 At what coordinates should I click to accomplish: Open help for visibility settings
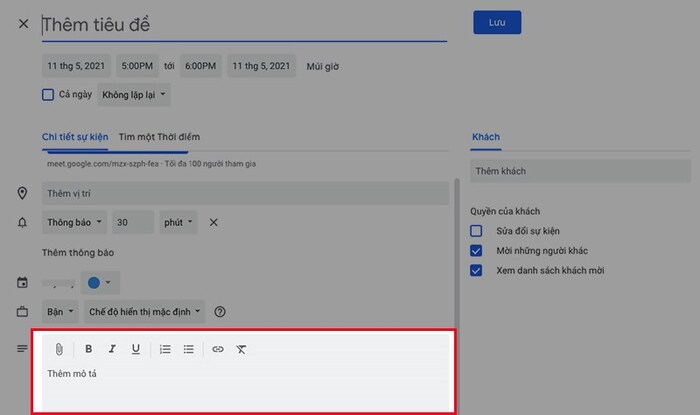[220, 312]
